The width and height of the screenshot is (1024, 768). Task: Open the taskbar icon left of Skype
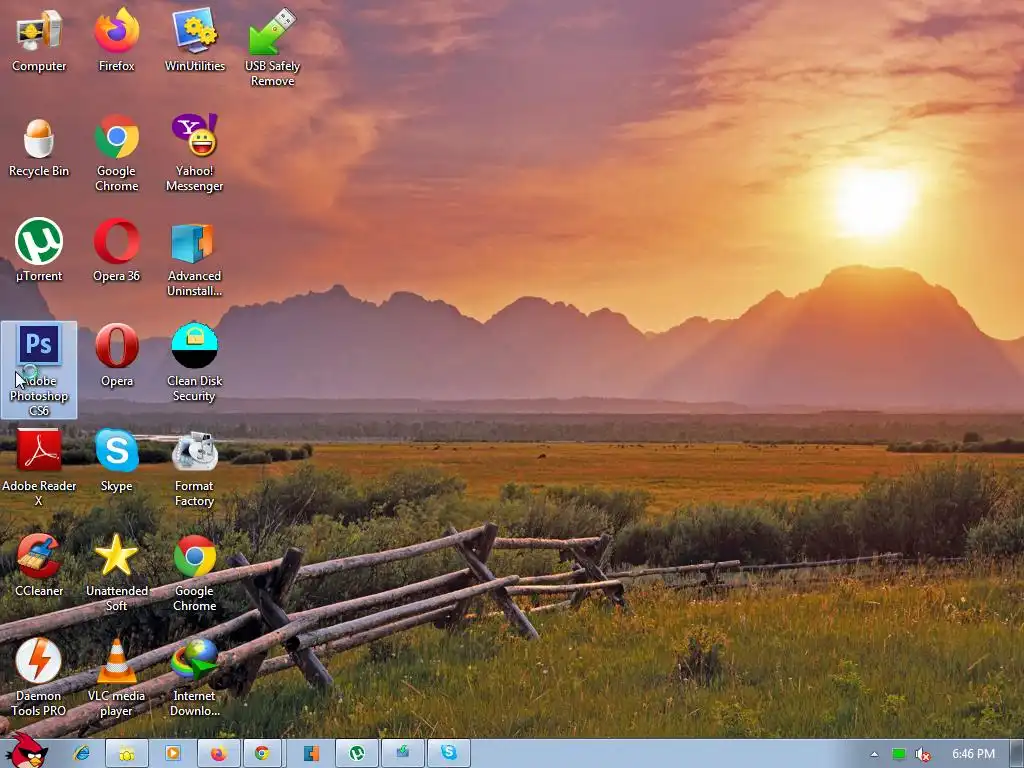(x=402, y=754)
